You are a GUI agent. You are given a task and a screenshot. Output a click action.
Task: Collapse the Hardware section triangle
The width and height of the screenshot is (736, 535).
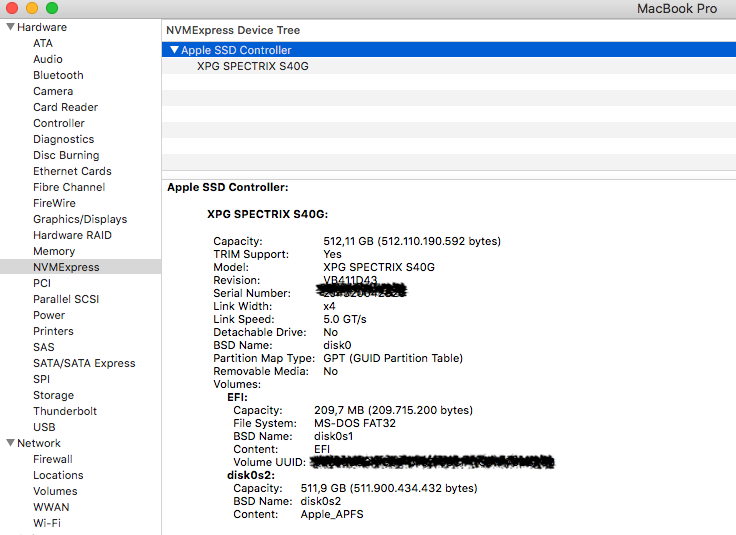[x=10, y=27]
